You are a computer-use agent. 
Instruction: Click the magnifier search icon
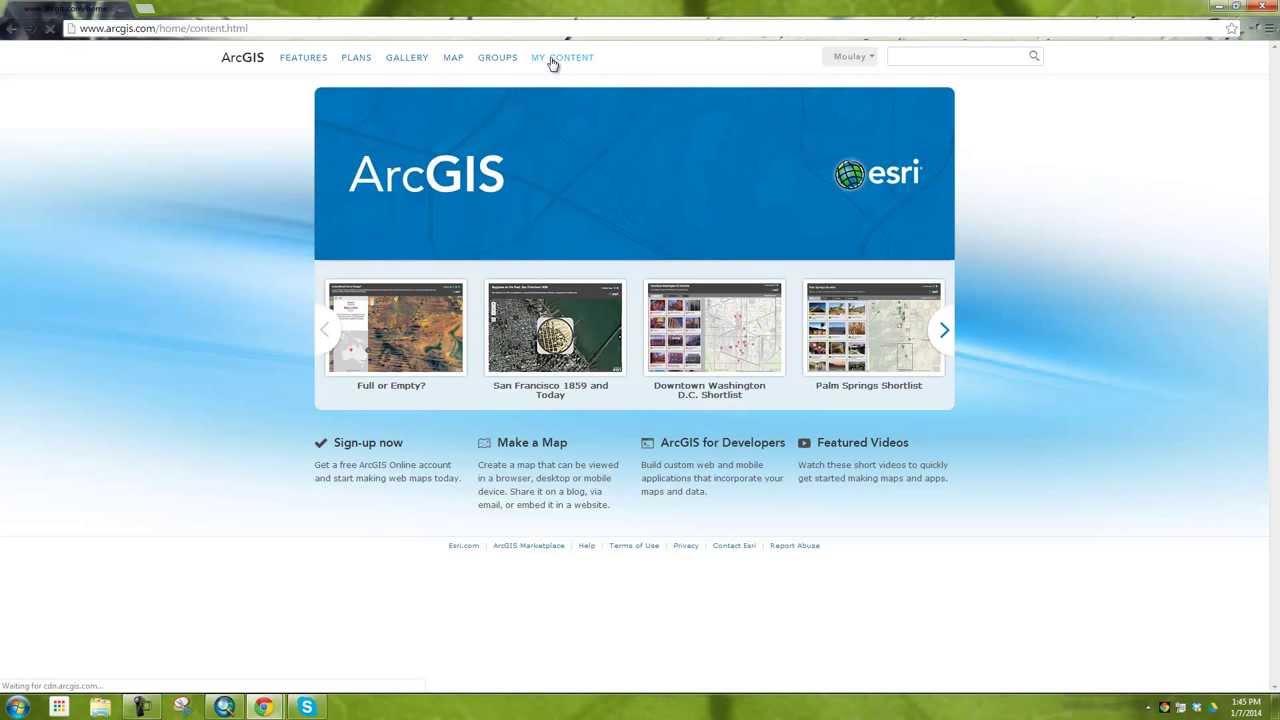pos(1034,56)
